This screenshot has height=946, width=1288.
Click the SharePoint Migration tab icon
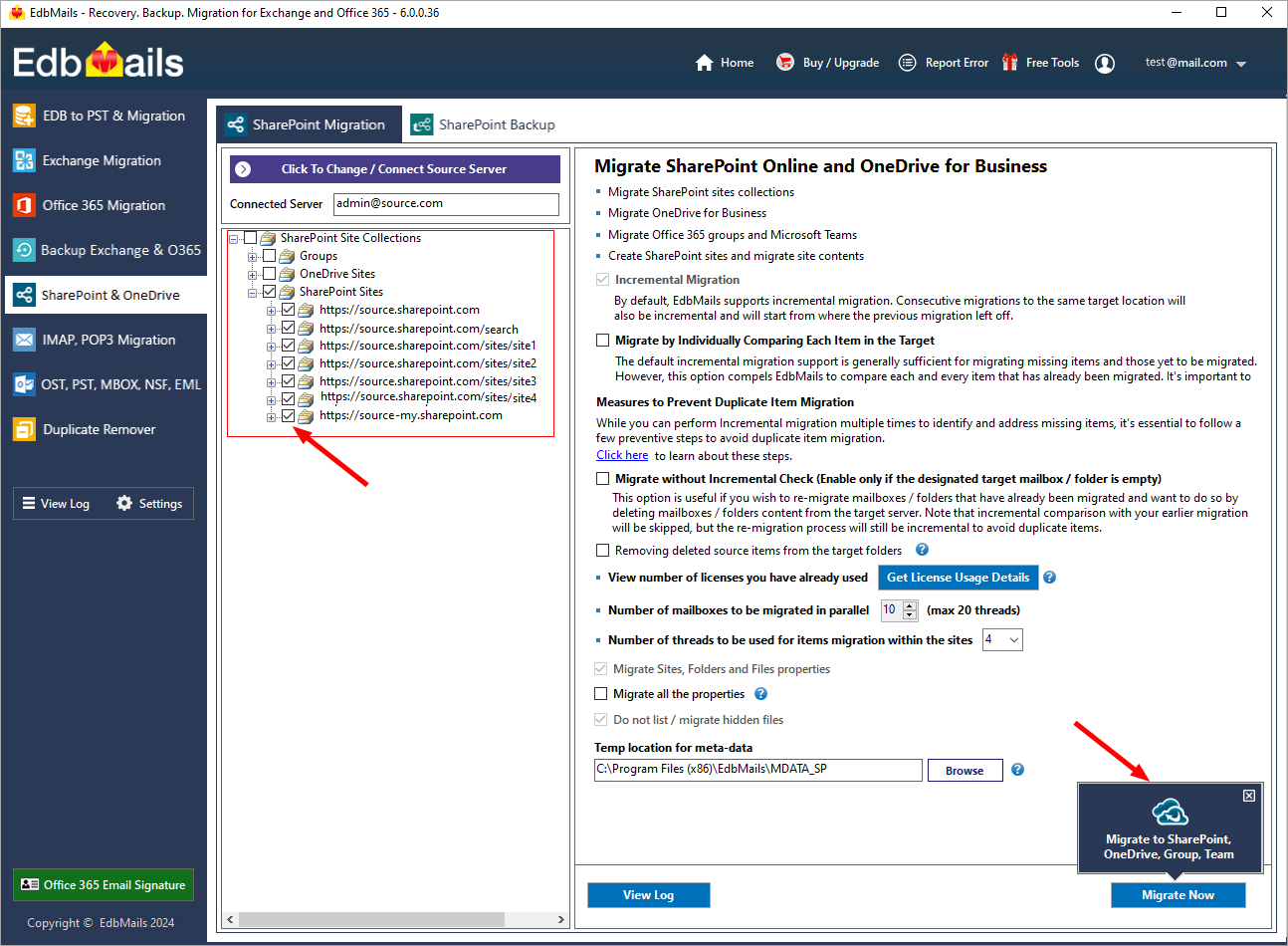point(235,124)
